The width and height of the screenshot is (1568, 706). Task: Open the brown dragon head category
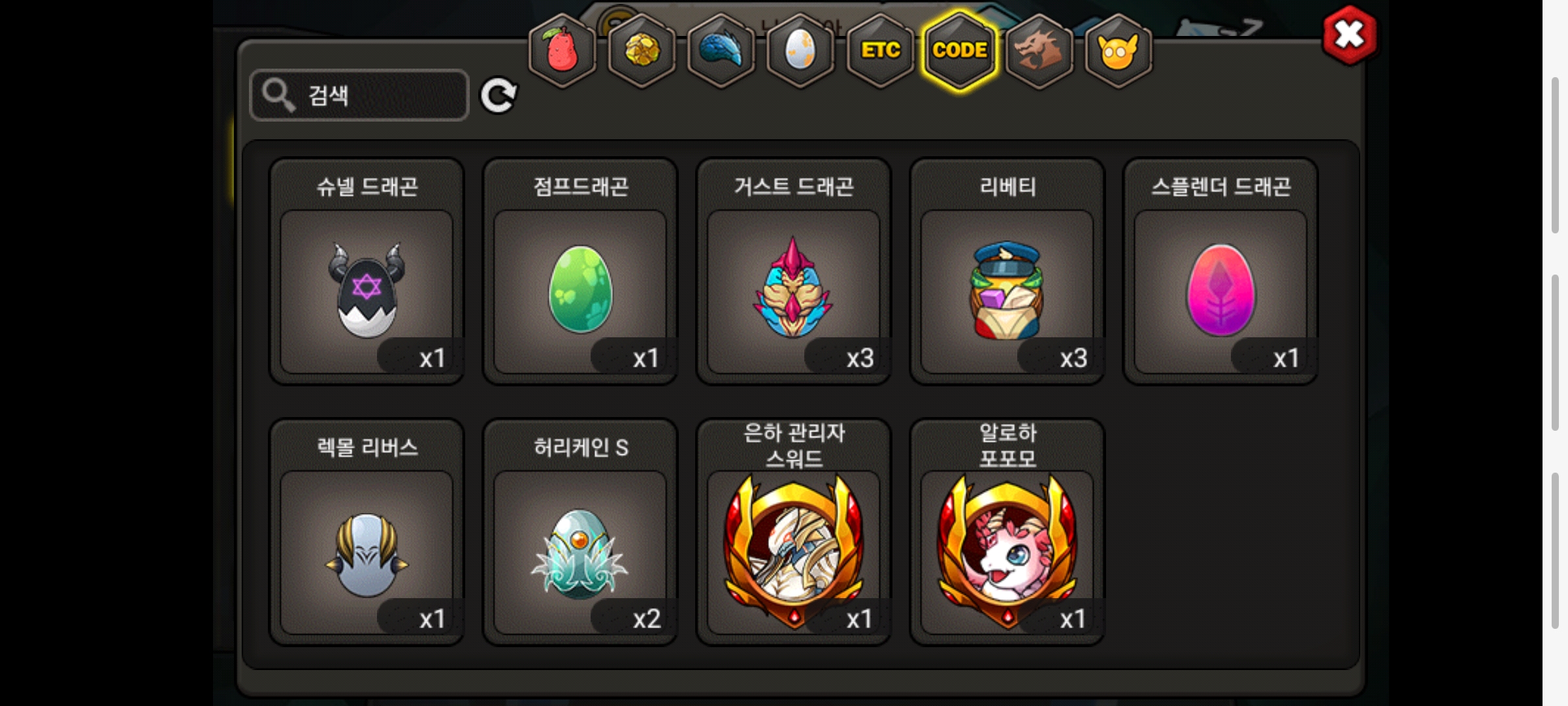click(x=1039, y=50)
